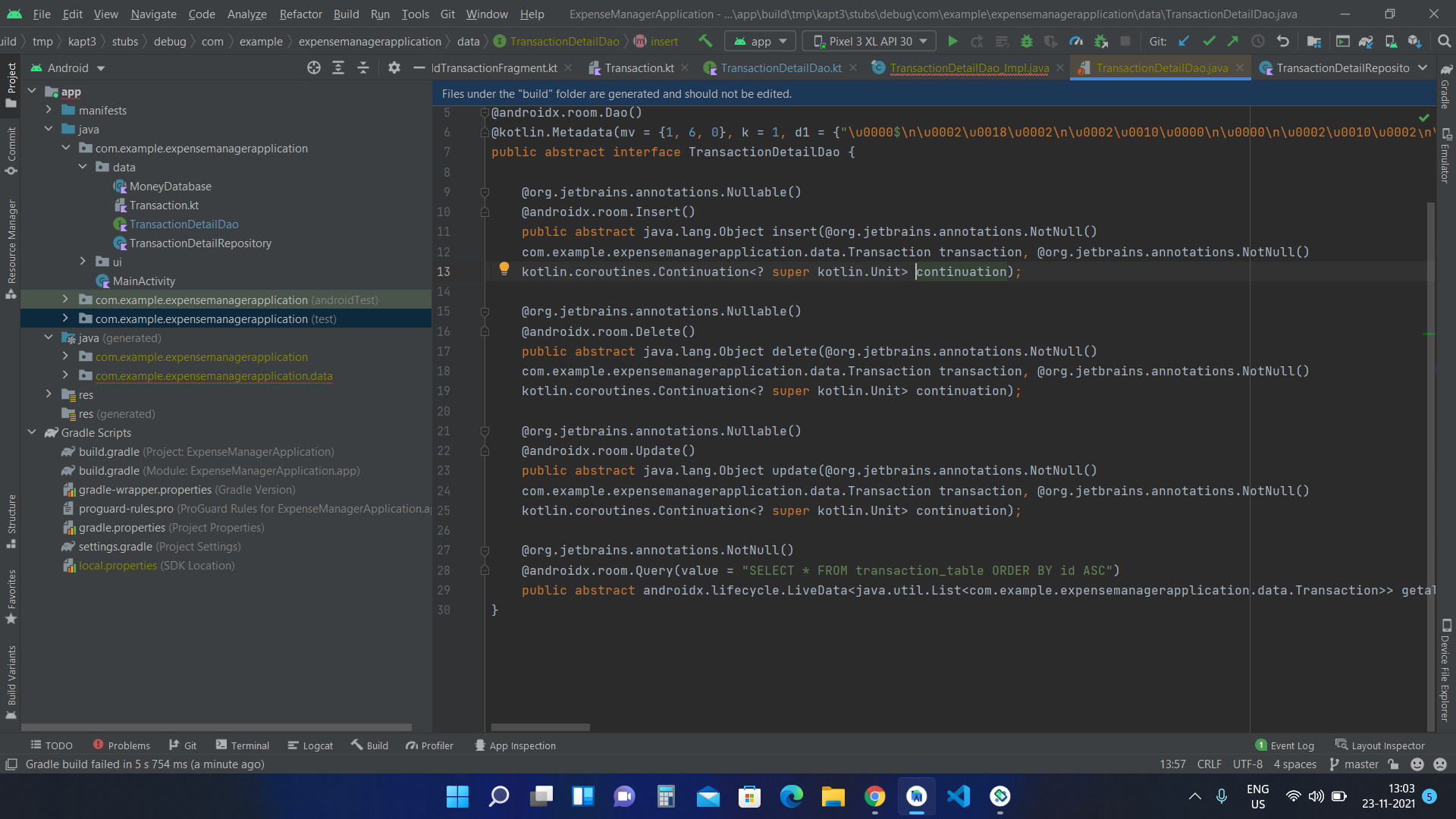Click the Debug app bug icon

[1027, 41]
